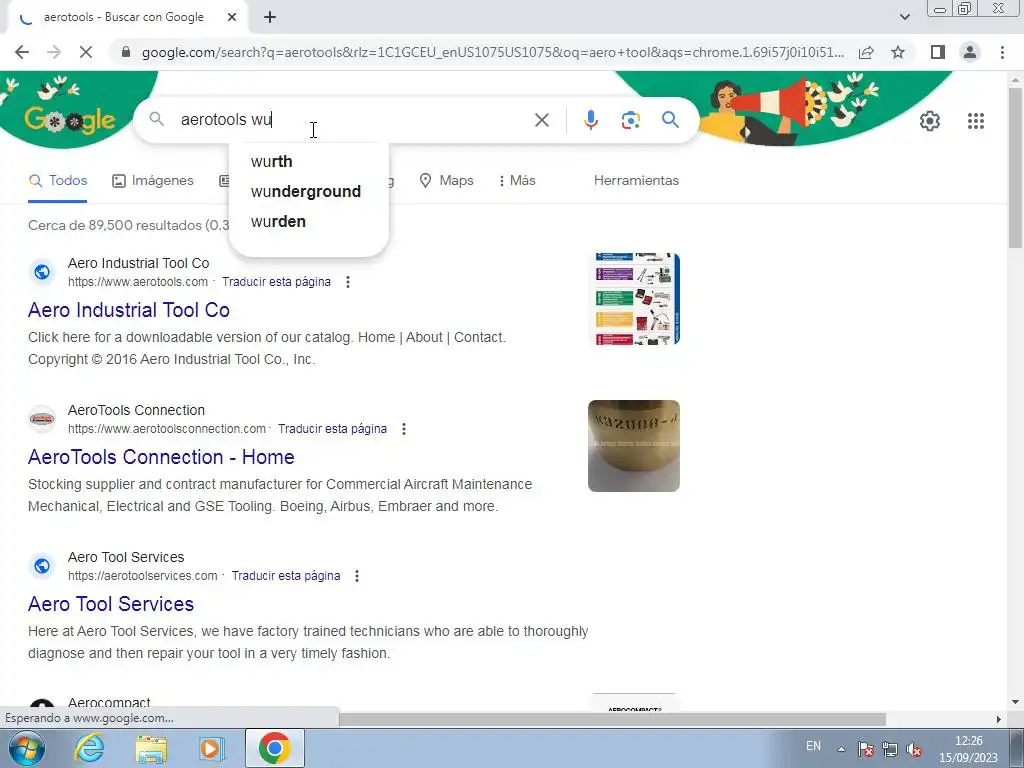
Task: Stop loading the page
Action: [86, 52]
